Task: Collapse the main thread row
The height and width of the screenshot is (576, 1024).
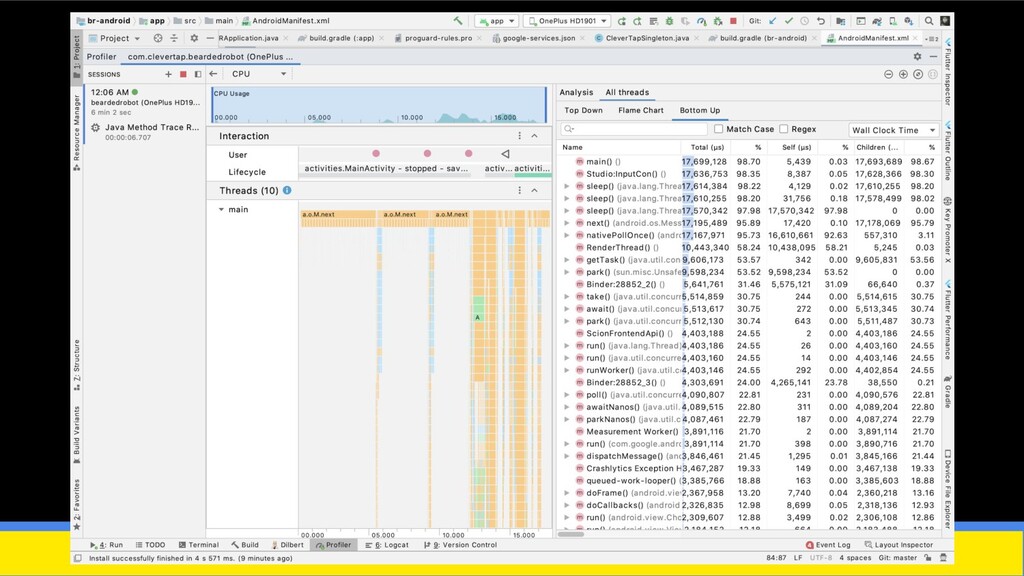Action: pyautogui.click(x=221, y=210)
